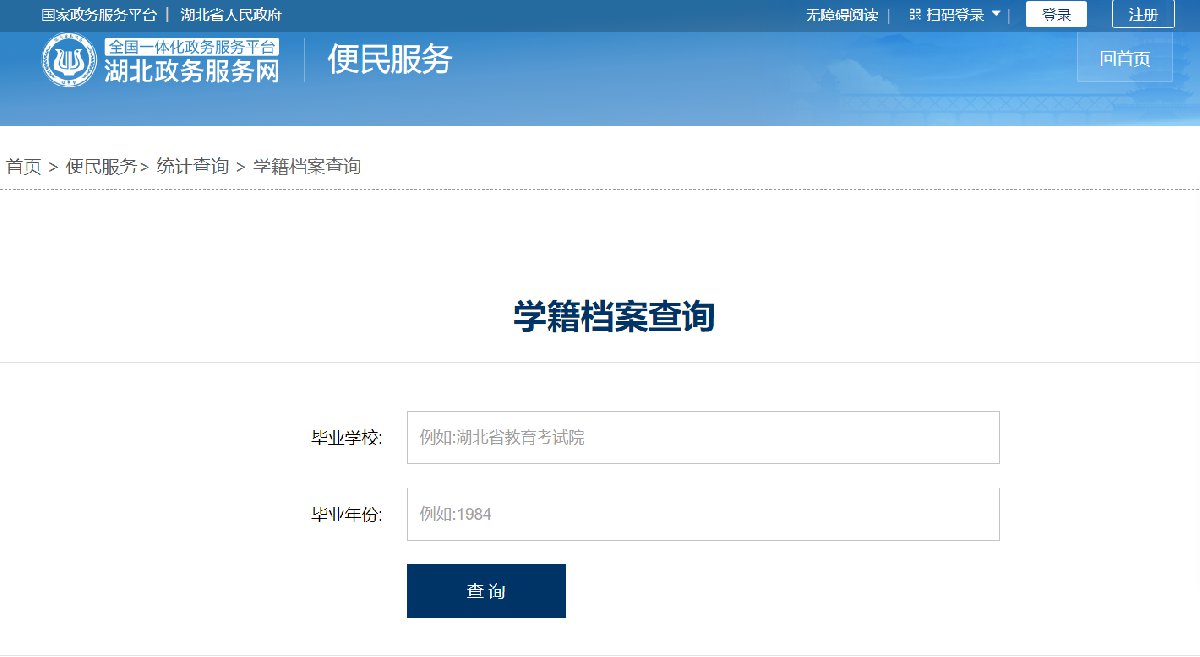Click the 毕业学校 label
This screenshot has width=1200, height=657.
pos(346,438)
